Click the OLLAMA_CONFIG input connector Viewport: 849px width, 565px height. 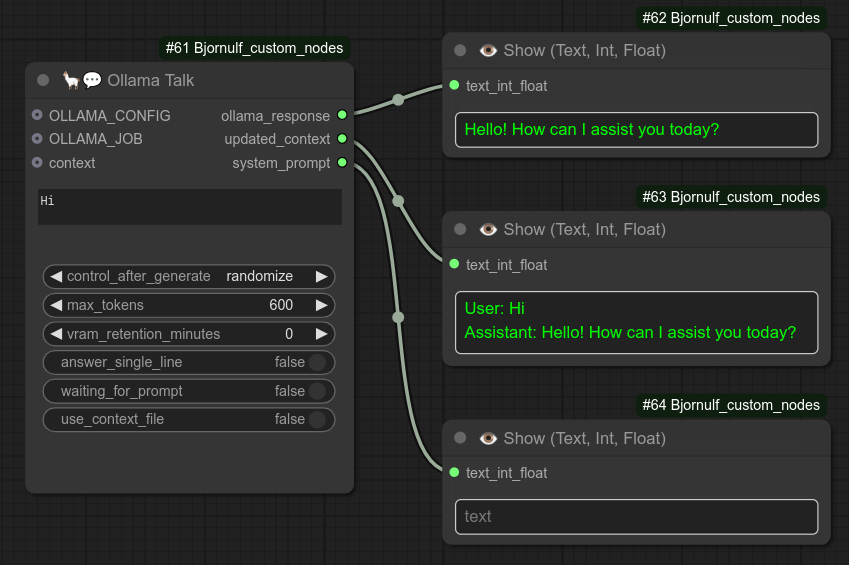coord(37,115)
